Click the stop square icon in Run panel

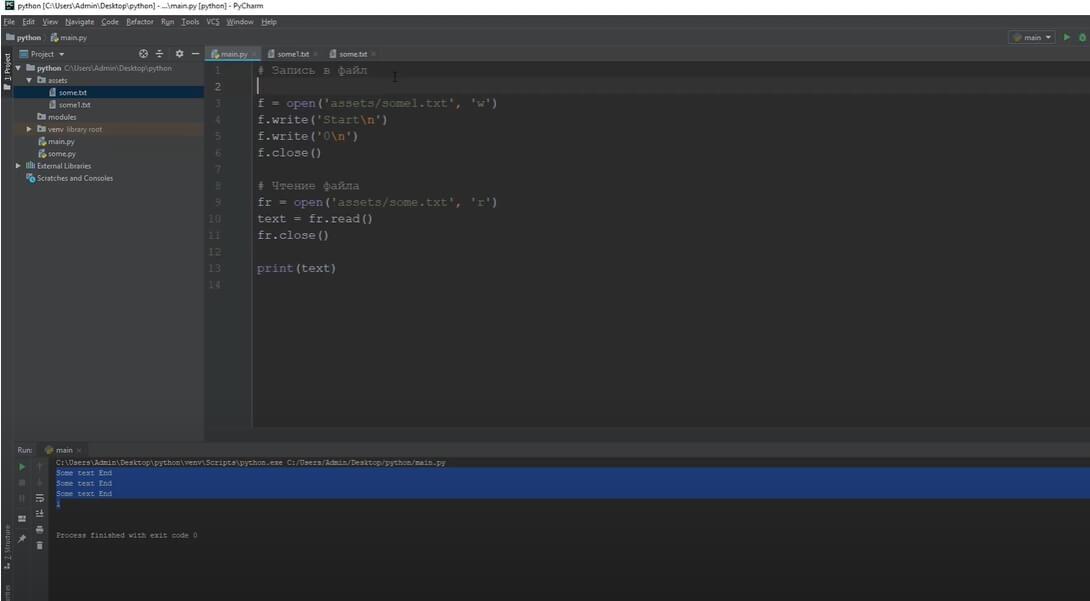click(22, 482)
